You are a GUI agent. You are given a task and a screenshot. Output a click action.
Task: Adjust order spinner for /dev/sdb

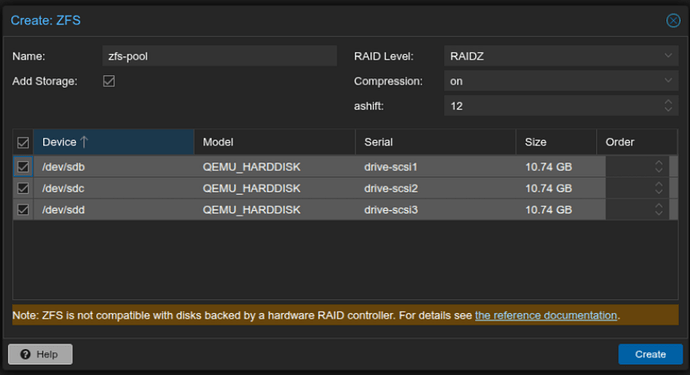pos(658,167)
